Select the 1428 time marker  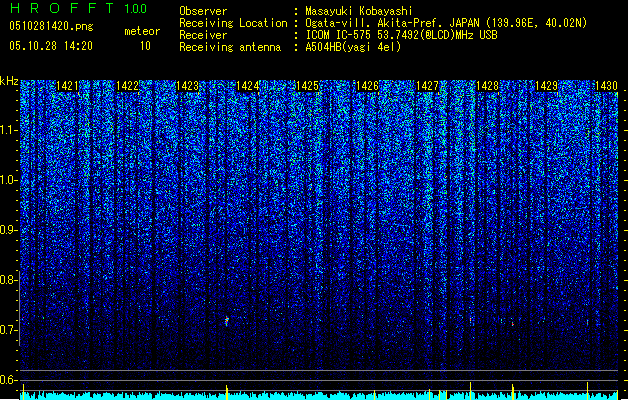[487, 86]
